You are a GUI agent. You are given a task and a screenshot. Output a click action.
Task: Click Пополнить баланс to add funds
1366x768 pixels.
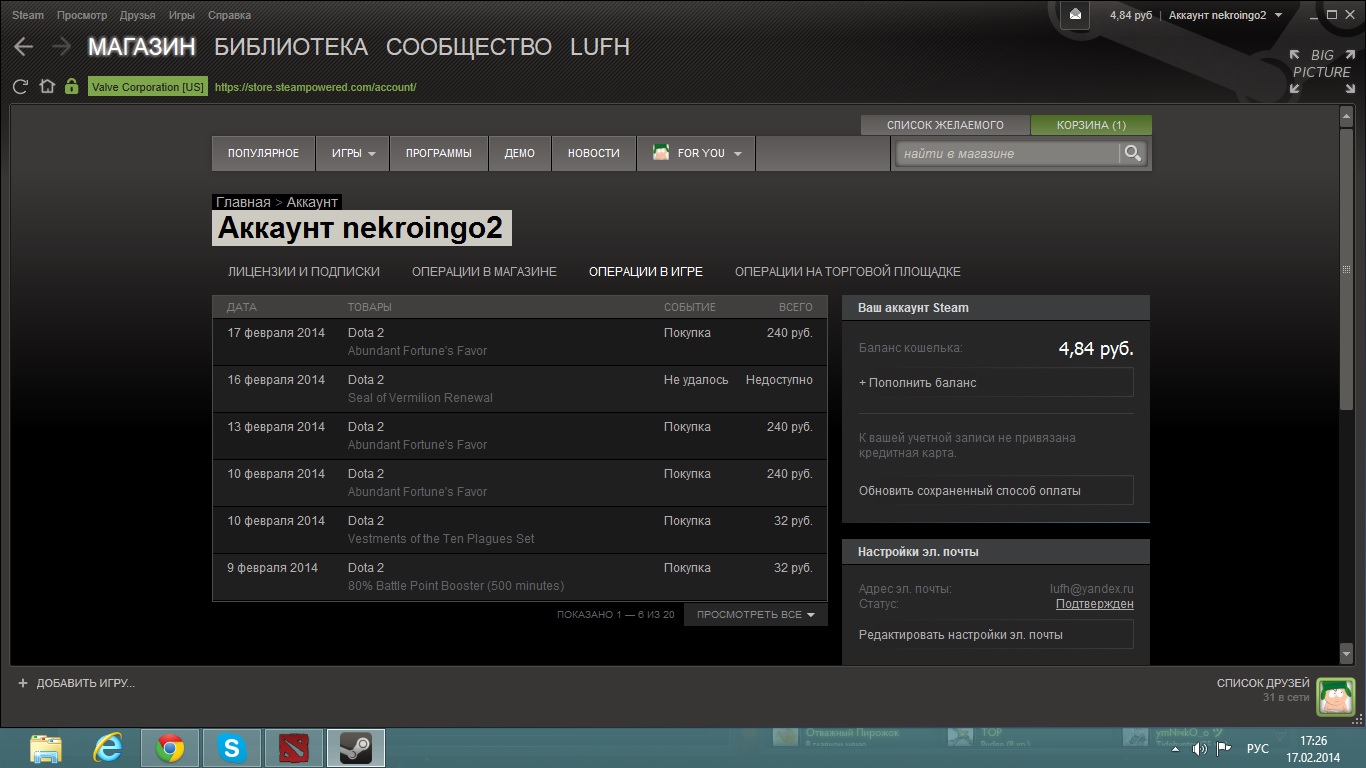[996, 382]
